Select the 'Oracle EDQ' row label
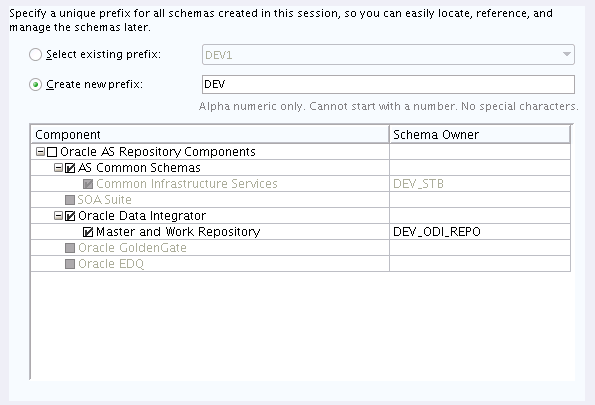 [111, 264]
